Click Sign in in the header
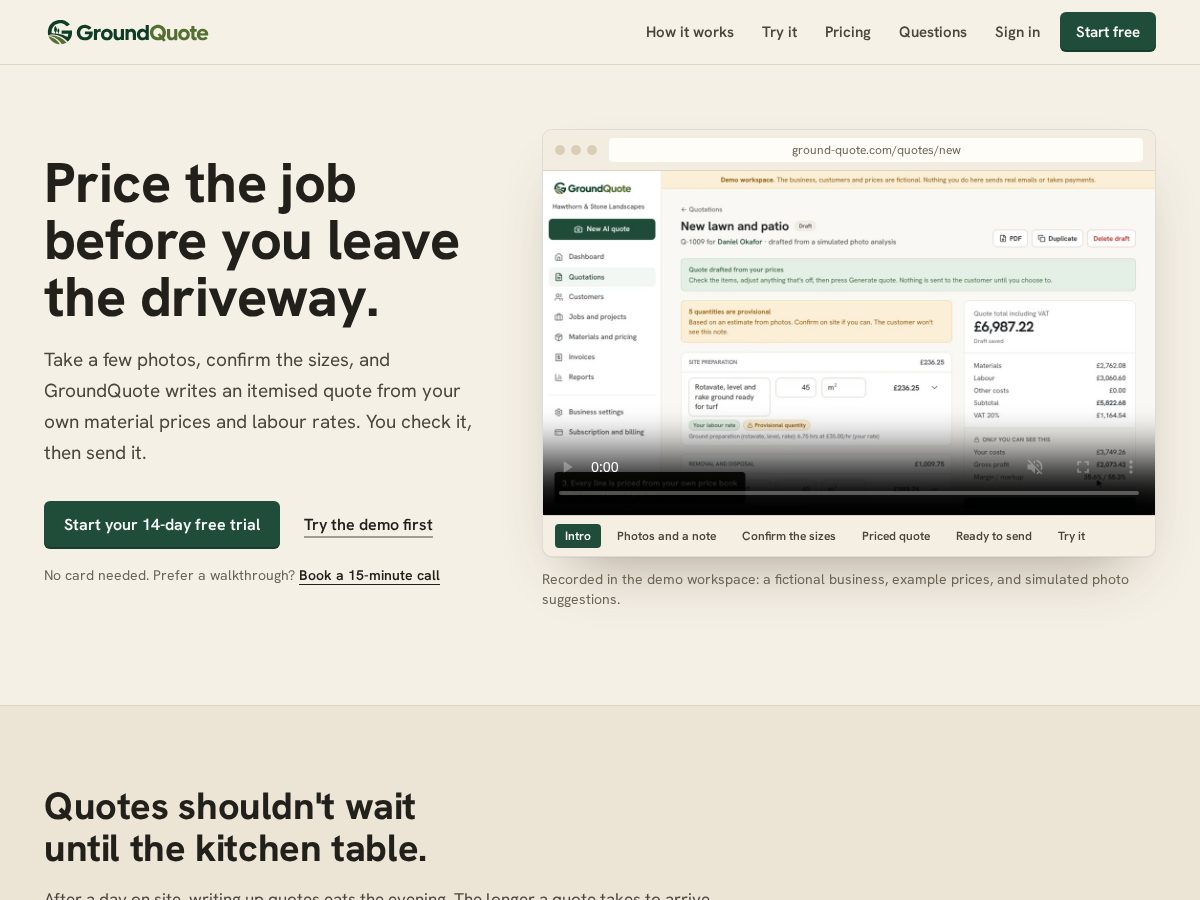Image resolution: width=1200 pixels, height=900 pixels. [x=1017, y=32]
